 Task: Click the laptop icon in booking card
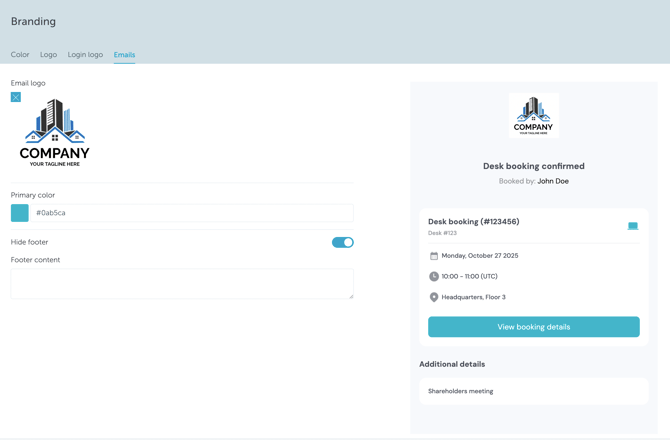tap(632, 226)
